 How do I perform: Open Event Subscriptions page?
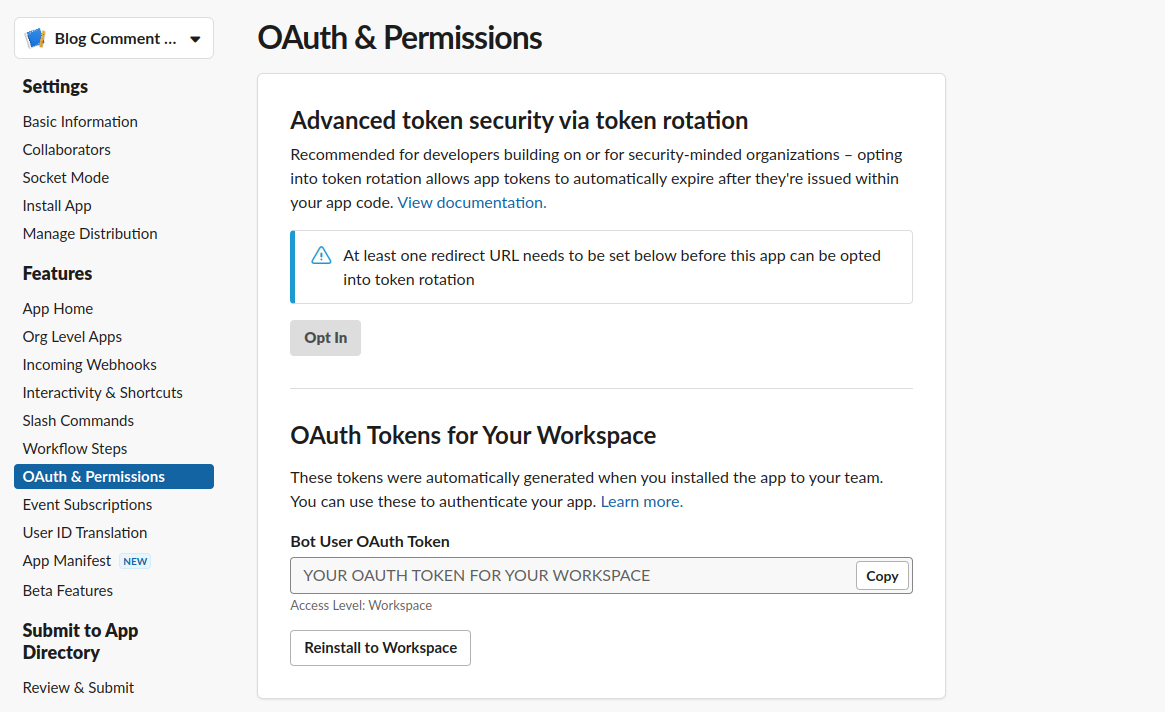[88, 505]
